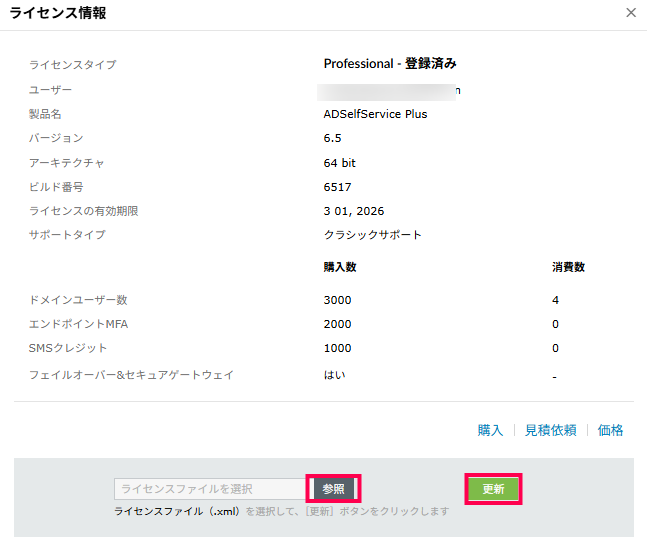
Task: Click the 製品名 label
Action: [x=45, y=114]
